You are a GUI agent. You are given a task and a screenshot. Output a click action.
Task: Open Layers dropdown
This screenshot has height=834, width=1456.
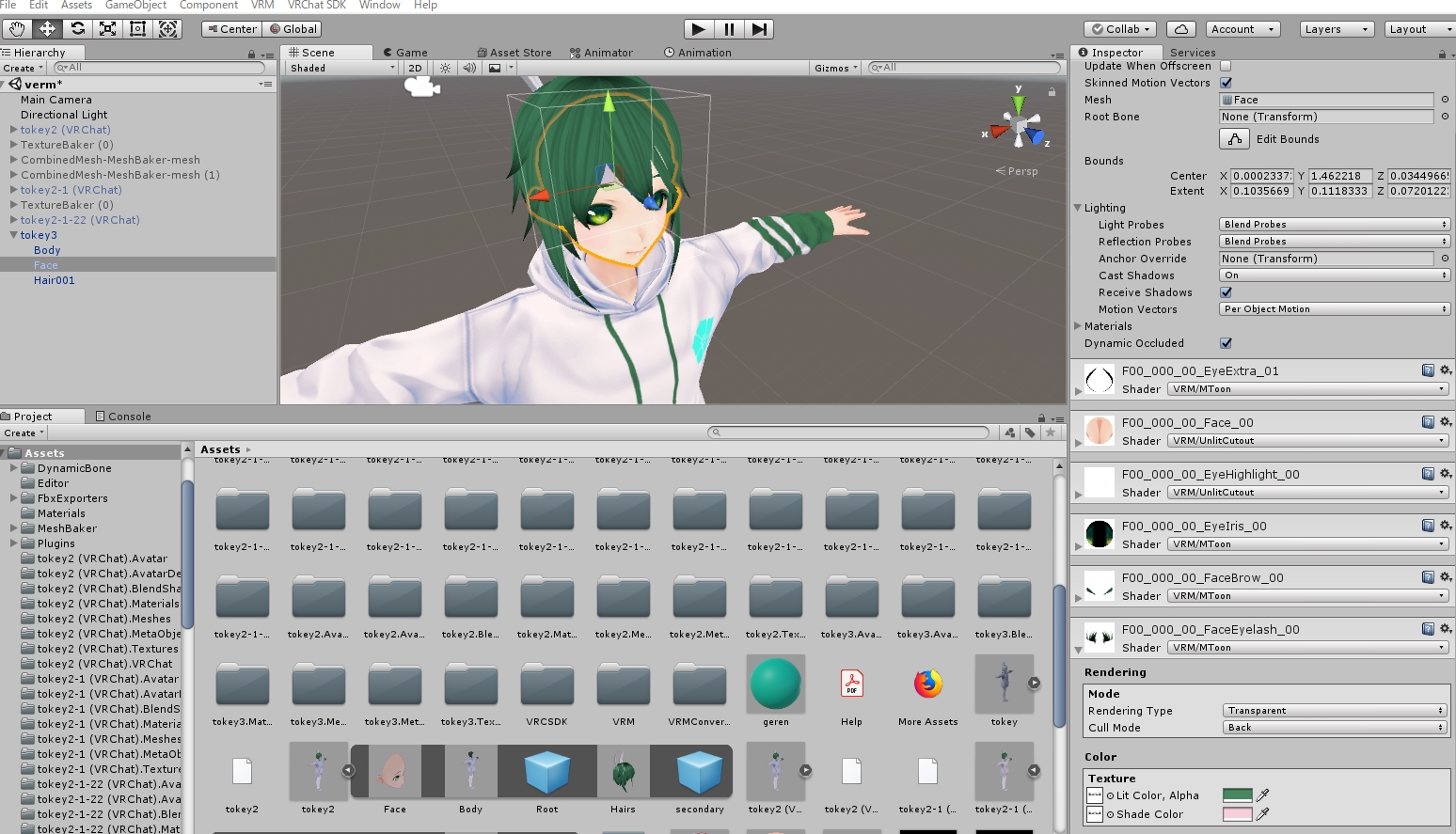pyautogui.click(x=1336, y=29)
